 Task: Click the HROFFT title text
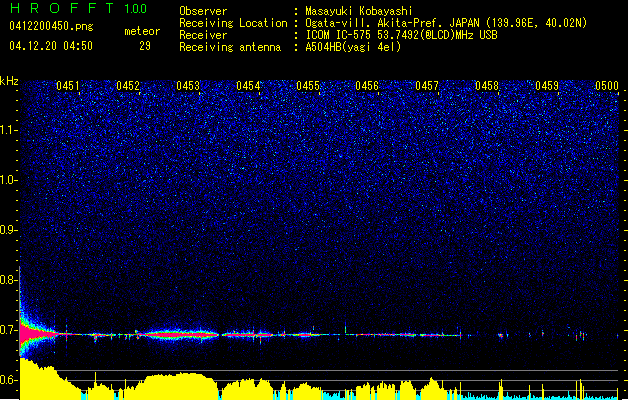[63, 8]
